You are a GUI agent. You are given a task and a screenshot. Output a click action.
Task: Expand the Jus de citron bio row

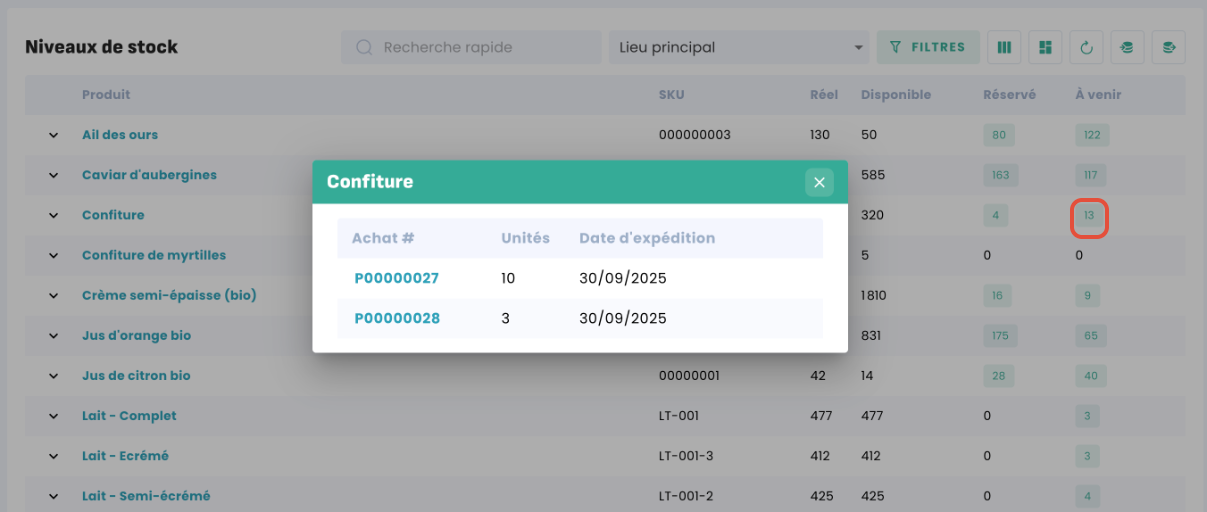54,376
